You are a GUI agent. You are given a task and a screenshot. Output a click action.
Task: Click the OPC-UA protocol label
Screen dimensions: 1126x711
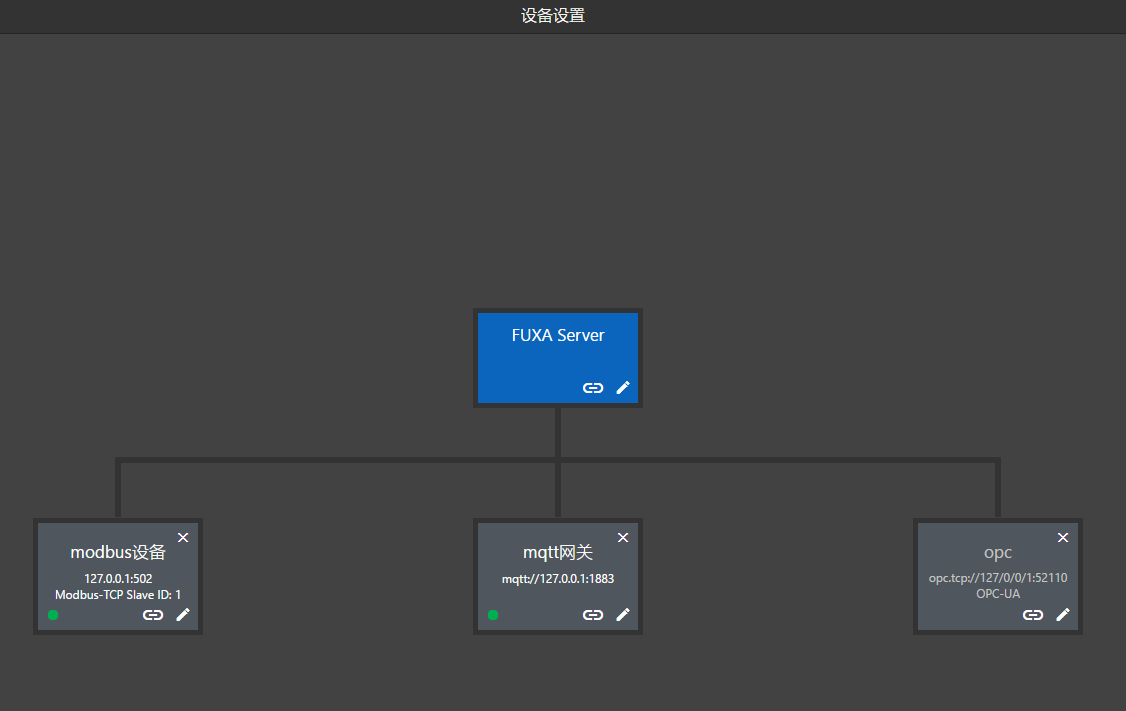997,594
